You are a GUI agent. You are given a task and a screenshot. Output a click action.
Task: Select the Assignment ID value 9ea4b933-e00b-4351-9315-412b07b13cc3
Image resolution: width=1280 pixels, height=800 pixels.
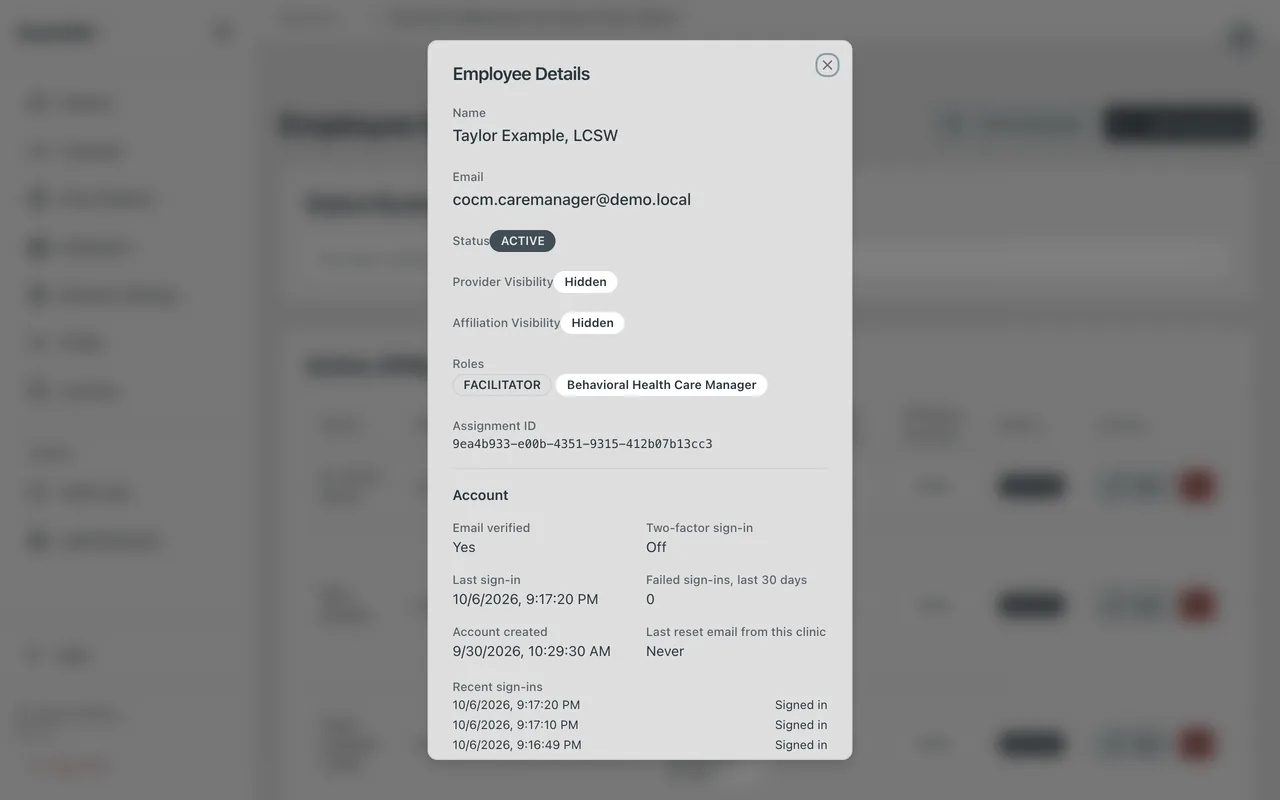pos(583,444)
